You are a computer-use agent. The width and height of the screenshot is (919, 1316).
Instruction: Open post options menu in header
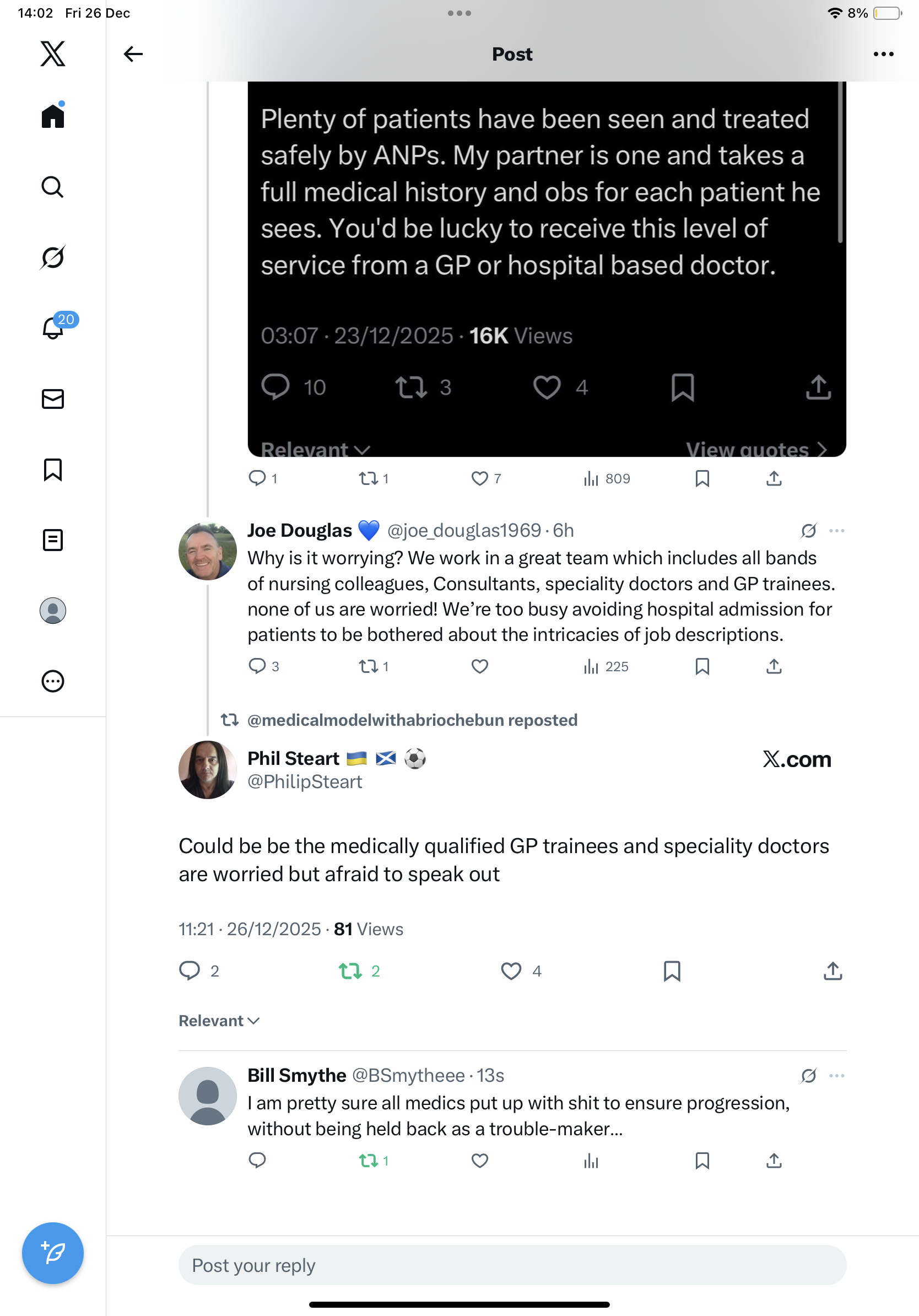883,54
